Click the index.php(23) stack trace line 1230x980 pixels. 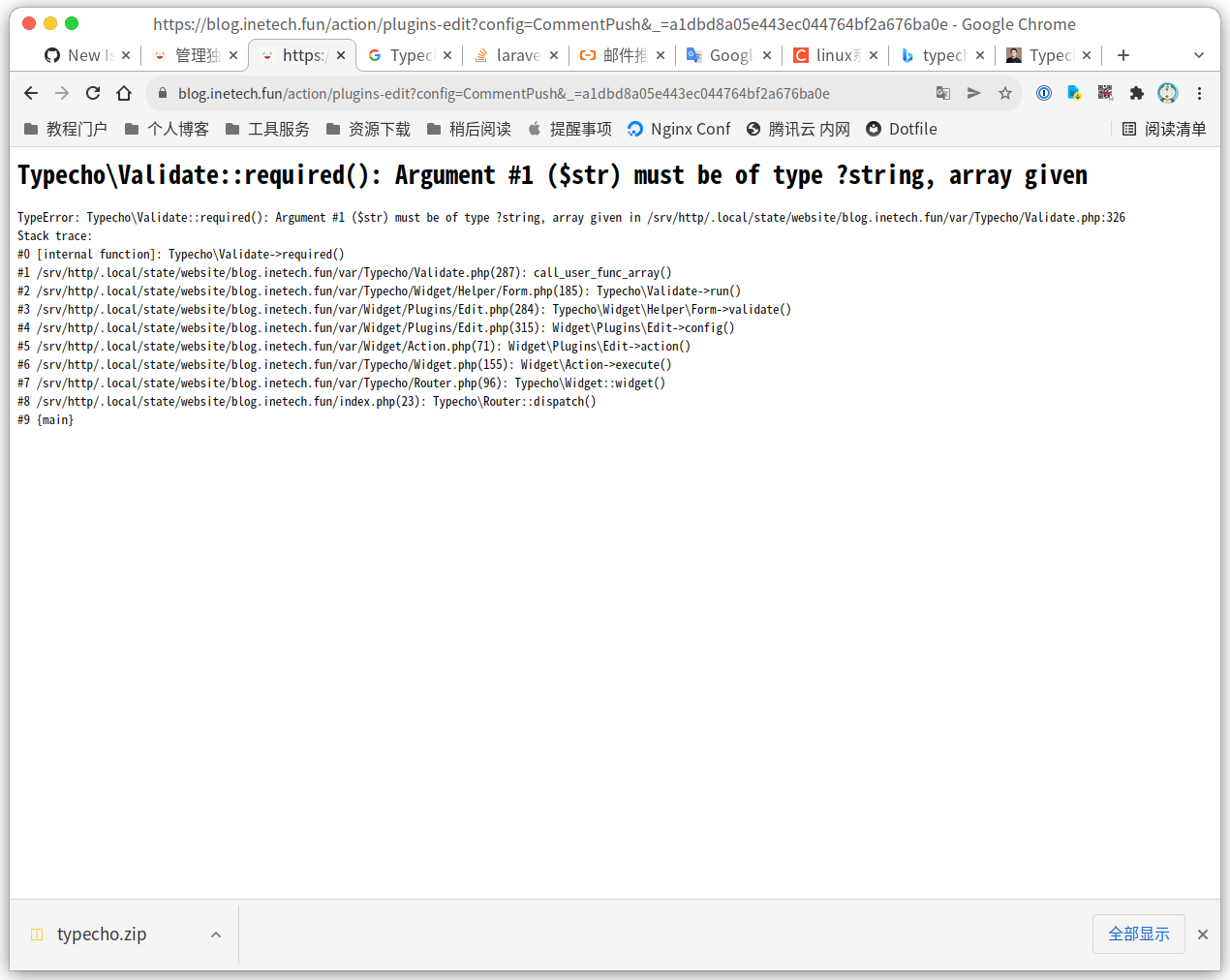(x=307, y=402)
